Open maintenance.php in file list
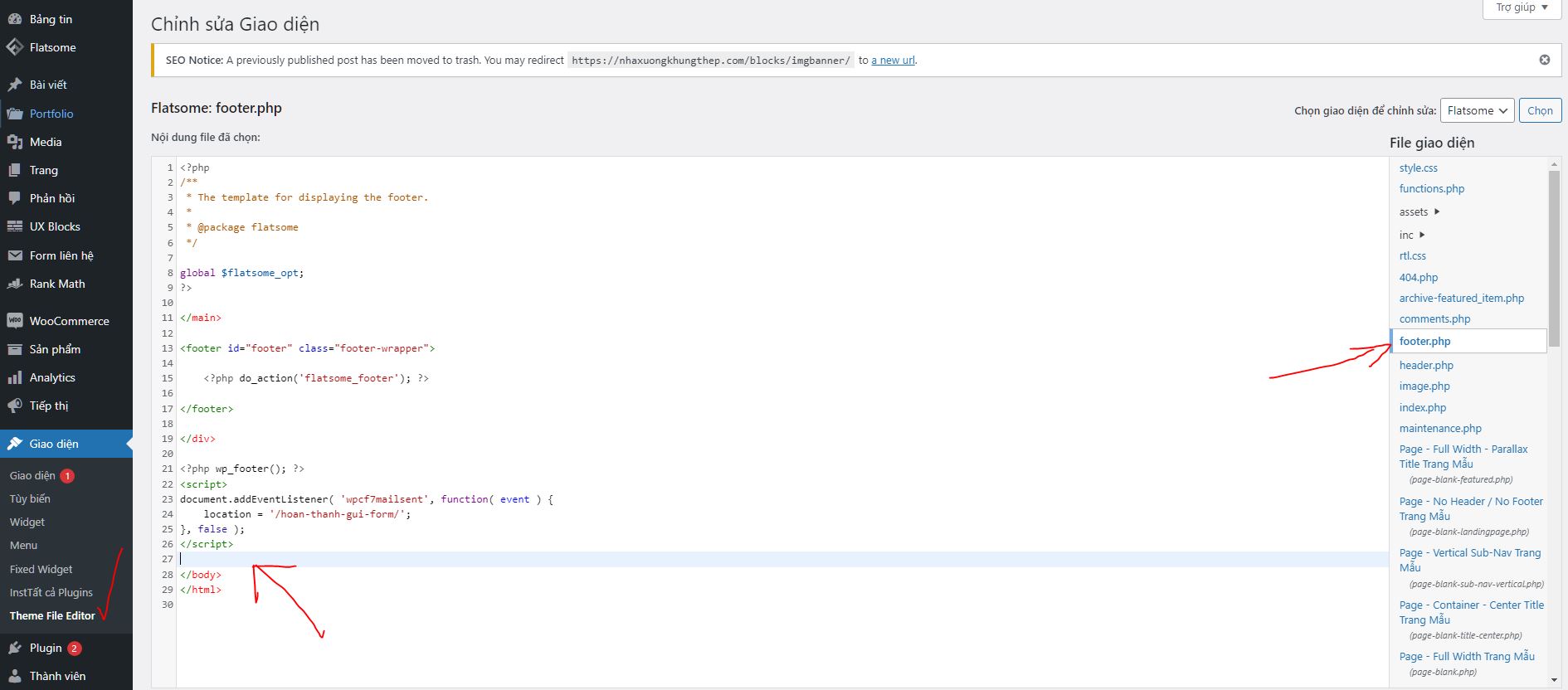The height and width of the screenshot is (690, 1568). pyautogui.click(x=1440, y=428)
